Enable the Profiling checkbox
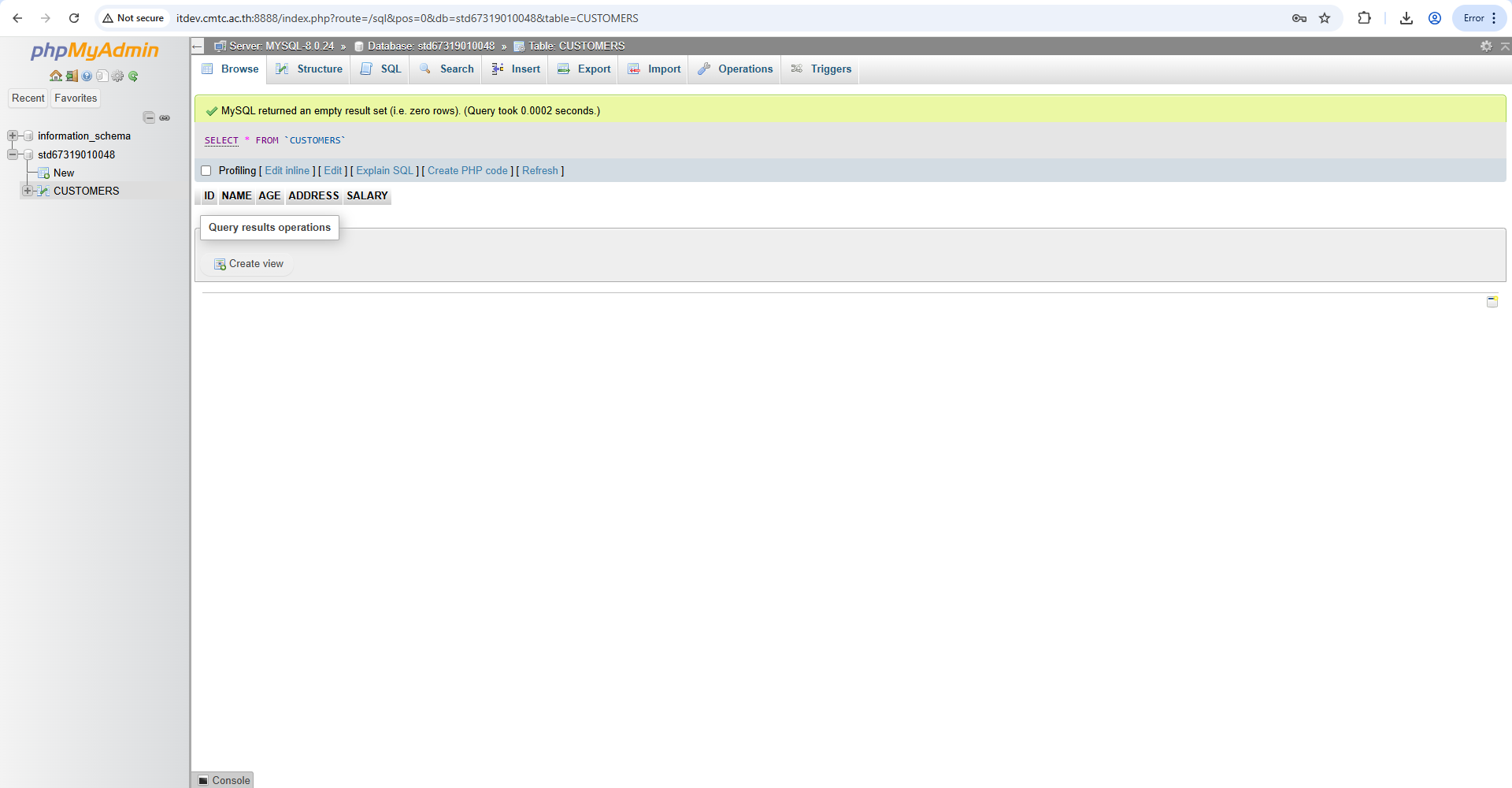 point(206,171)
